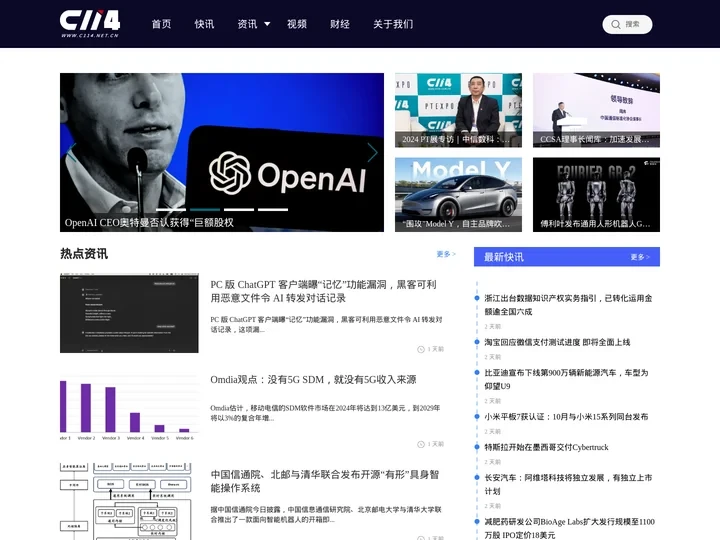This screenshot has height=540, width=720.
Task: Click the Omdia估计 summary text
Action: pos(325,413)
